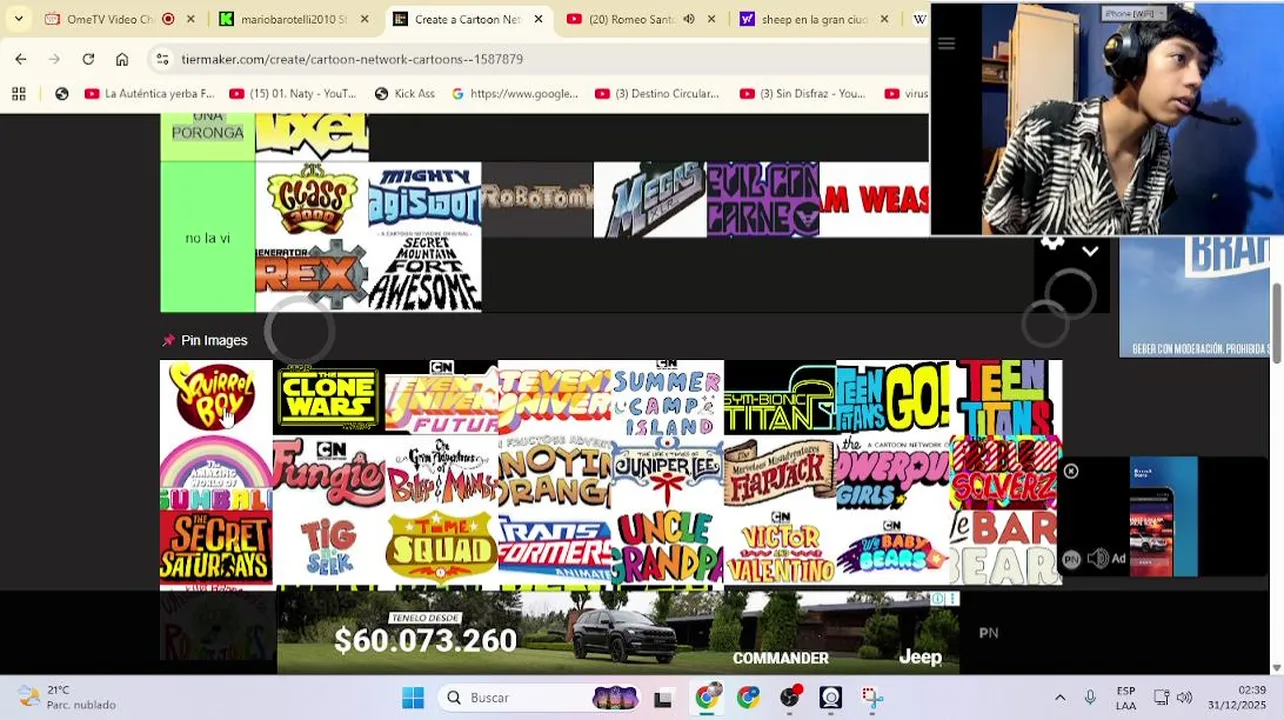Open the Destino Circular bookmark
This screenshot has height=720, width=1284.
tap(657, 93)
